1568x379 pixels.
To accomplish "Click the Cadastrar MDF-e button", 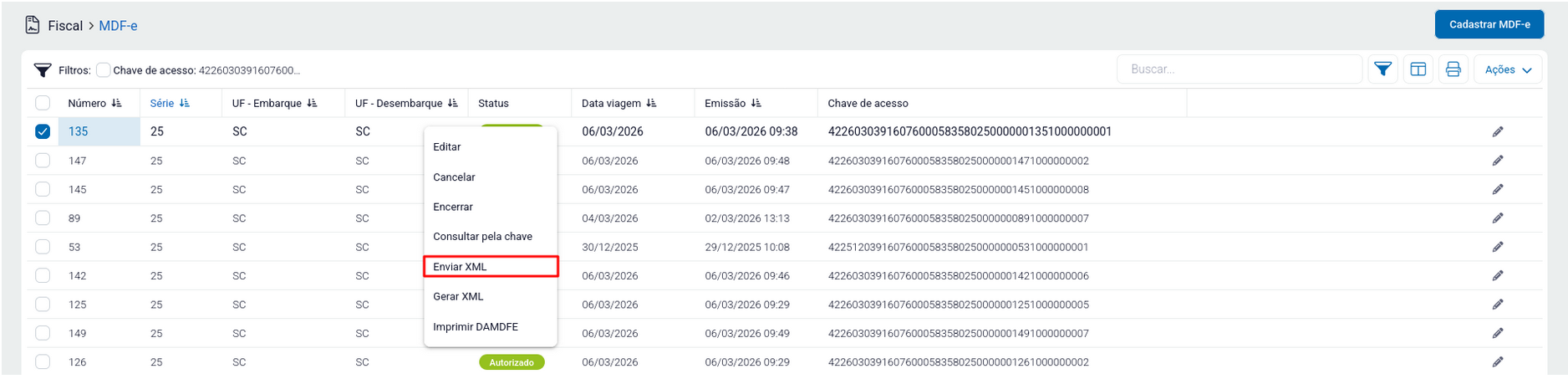I will [1489, 25].
